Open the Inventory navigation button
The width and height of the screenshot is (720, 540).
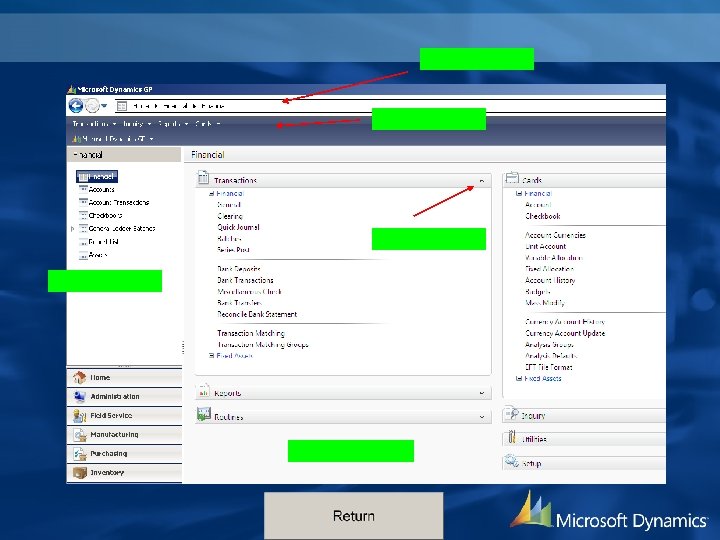coord(124,472)
